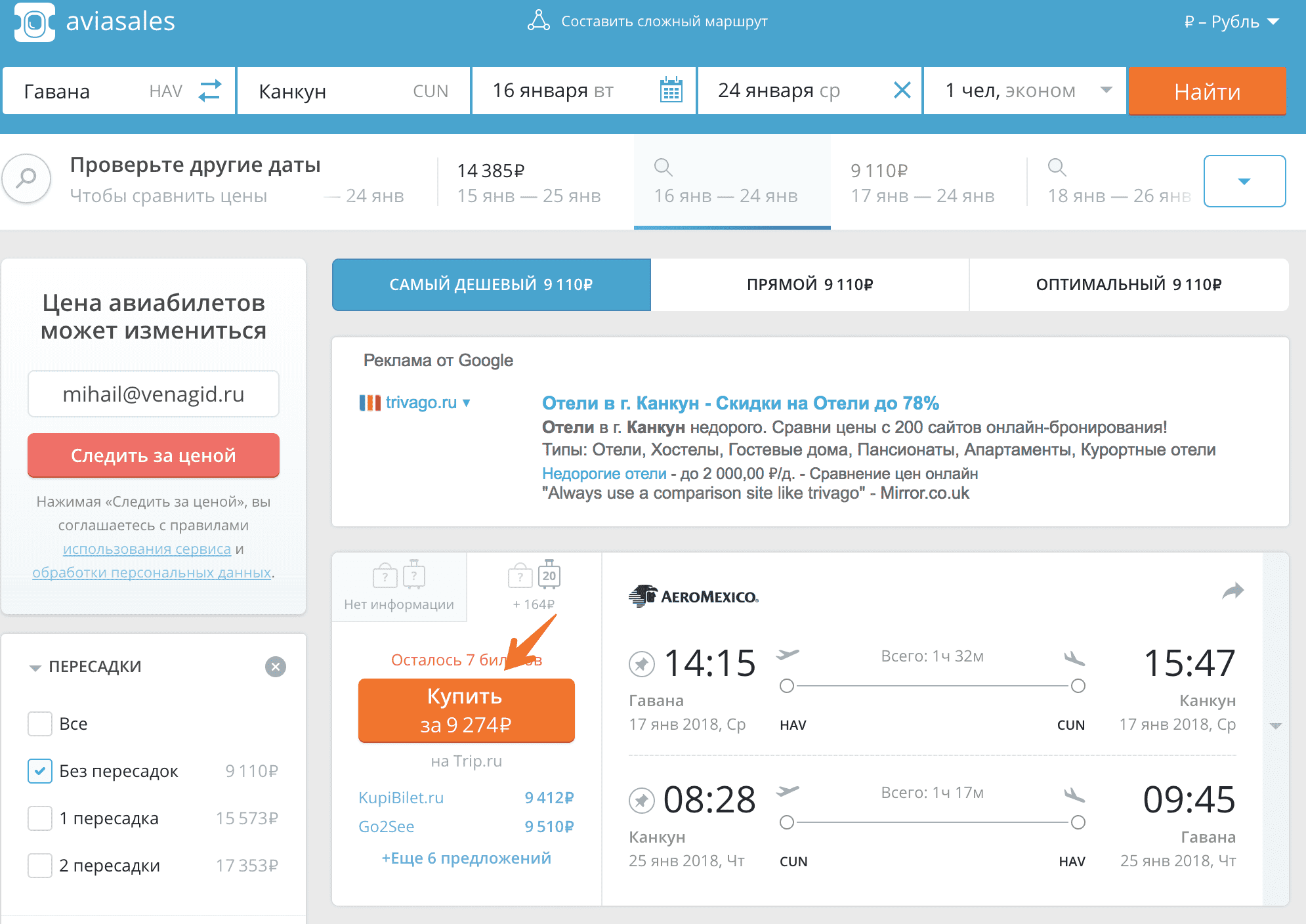This screenshot has height=924, width=1306.
Task: Choose the 17 янв — 24 янв dates
Action: [923, 182]
